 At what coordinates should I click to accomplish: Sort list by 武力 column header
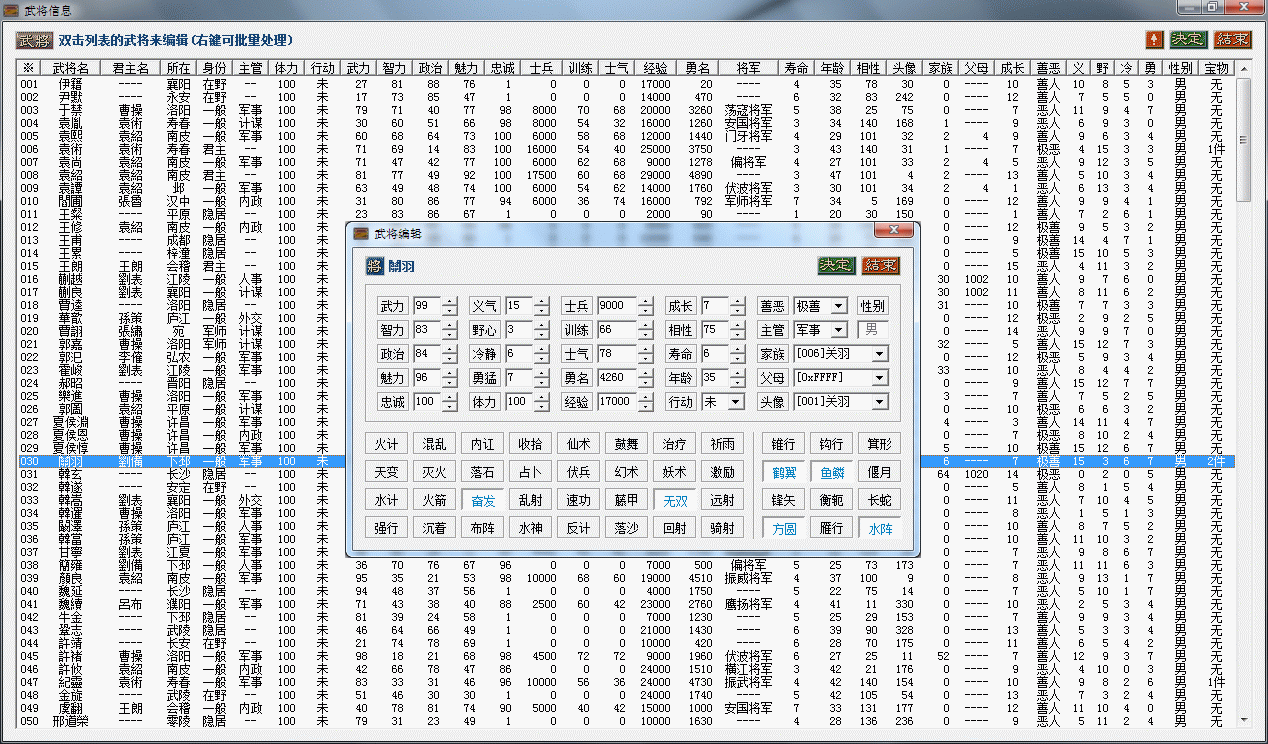[x=358, y=68]
